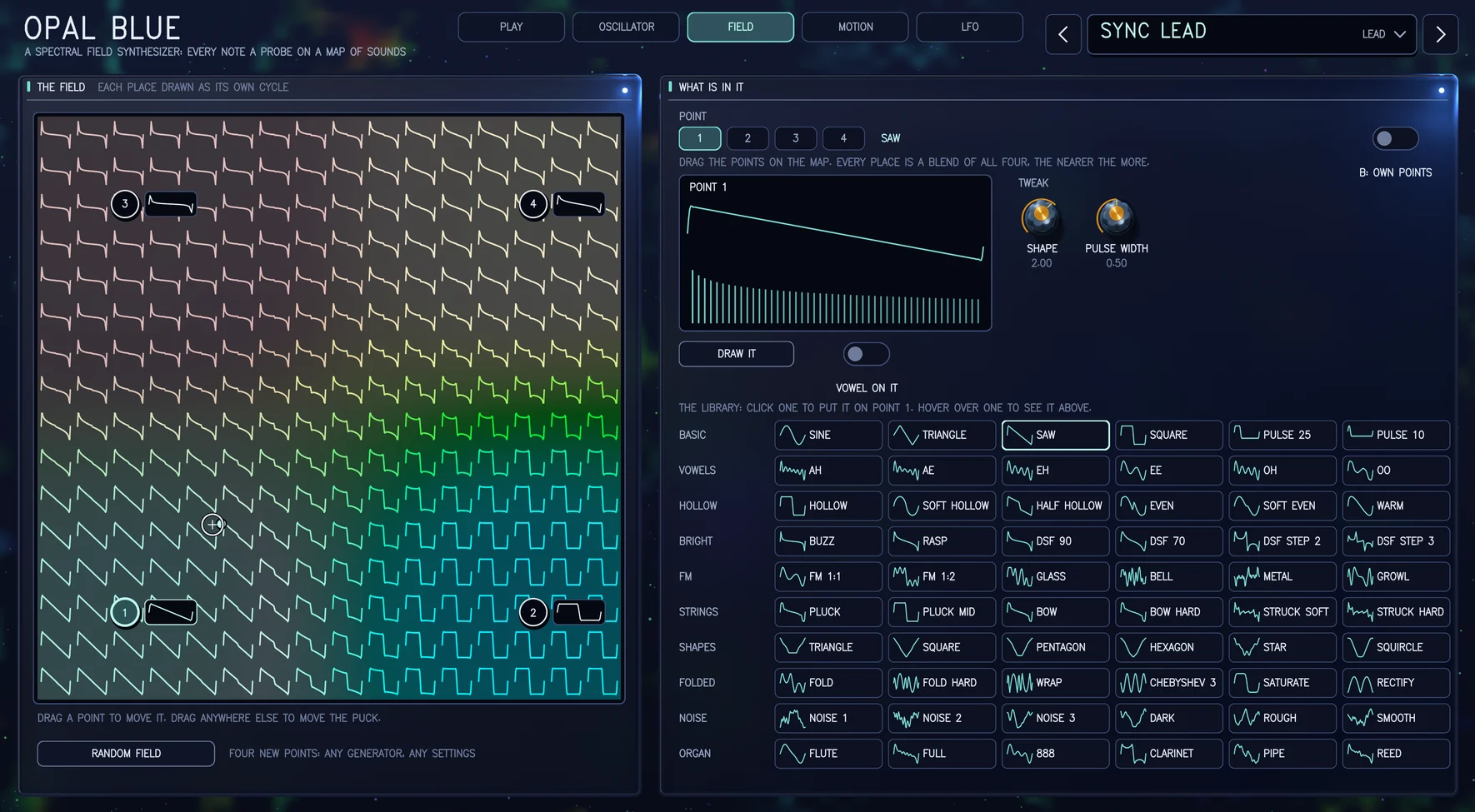Select point 4 radio button

[x=843, y=138]
